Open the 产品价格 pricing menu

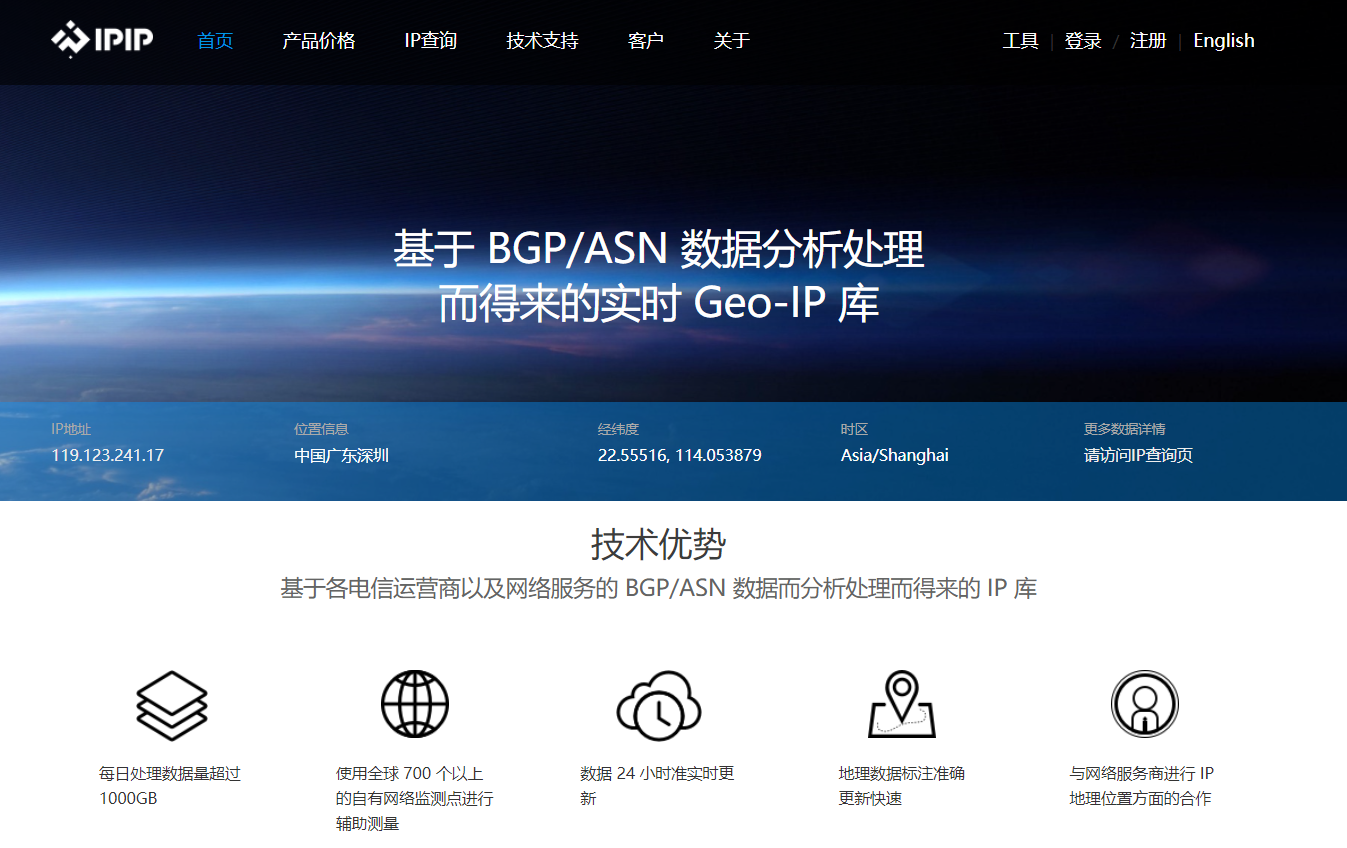(318, 41)
